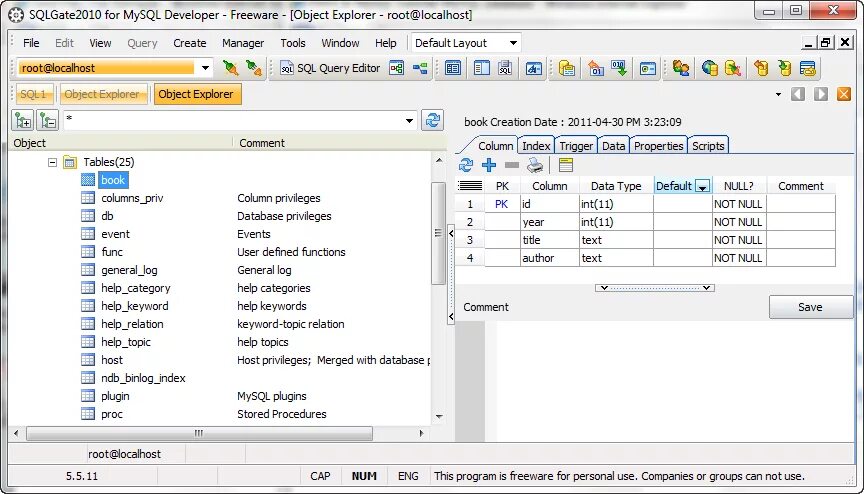Click the blue tree-structure toolbar icon

click(x=420, y=68)
